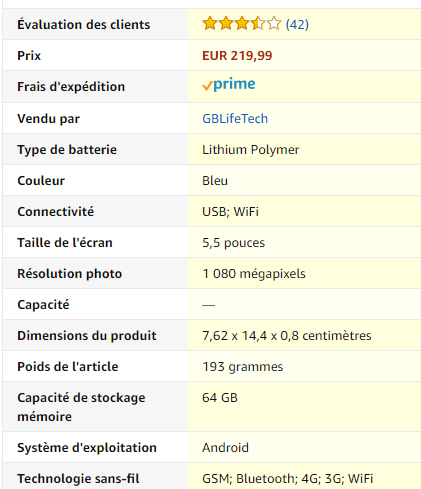The width and height of the screenshot is (421, 489).
Task: Click the EUR 219,99 price
Action: click(237, 56)
